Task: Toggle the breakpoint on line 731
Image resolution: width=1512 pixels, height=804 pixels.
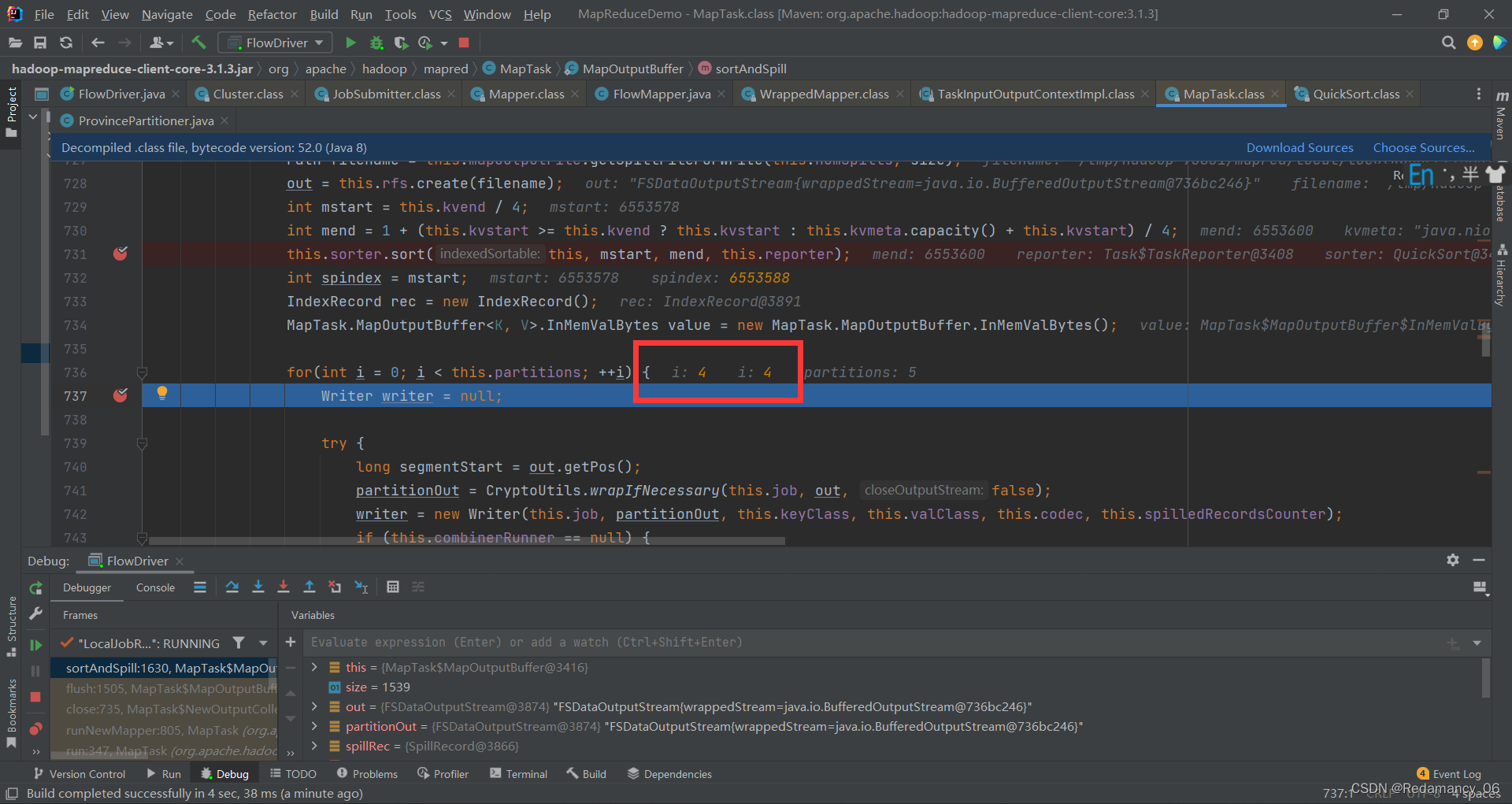Action: [x=120, y=254]
